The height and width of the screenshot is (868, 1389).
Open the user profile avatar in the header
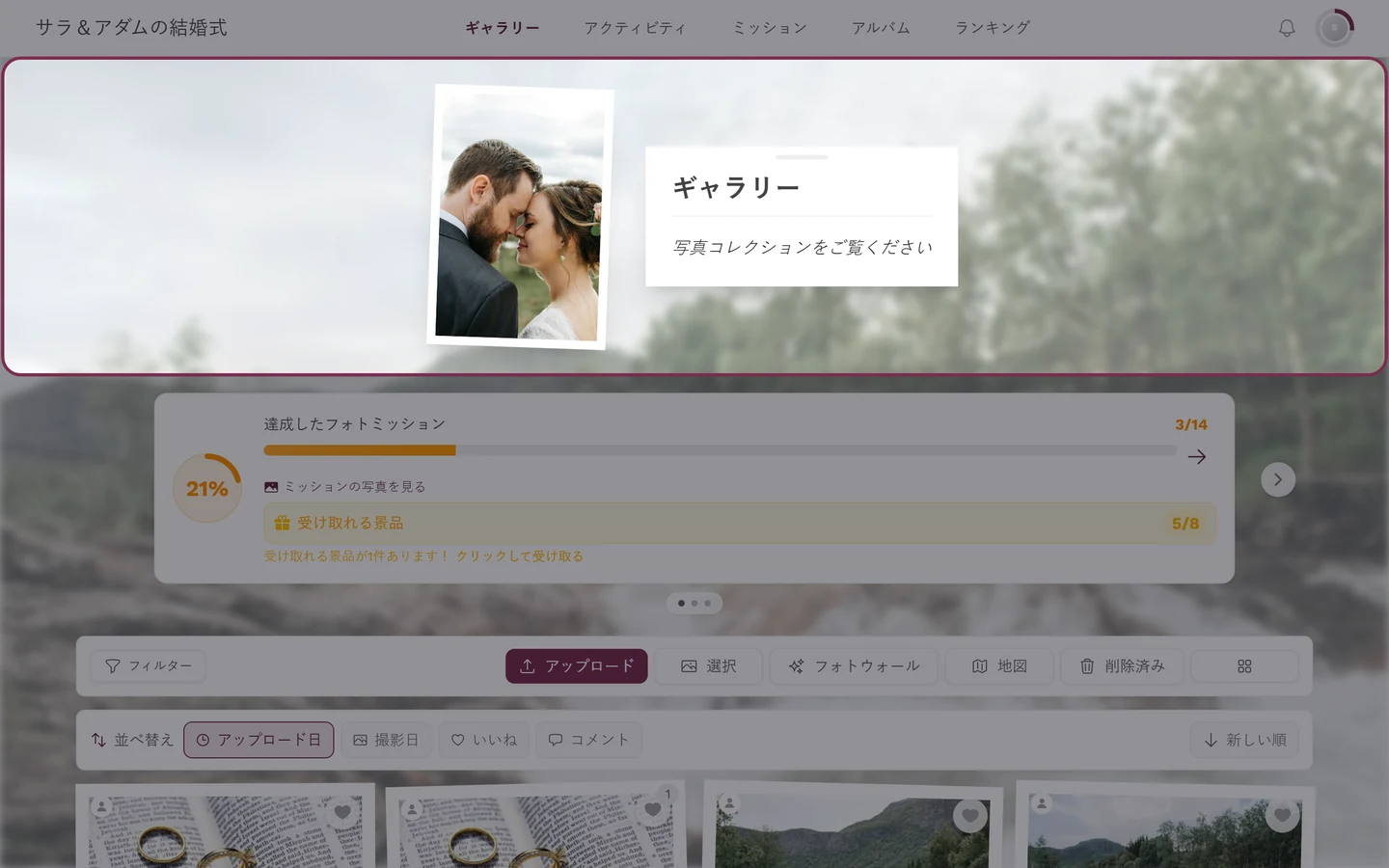pos(1335,28)
